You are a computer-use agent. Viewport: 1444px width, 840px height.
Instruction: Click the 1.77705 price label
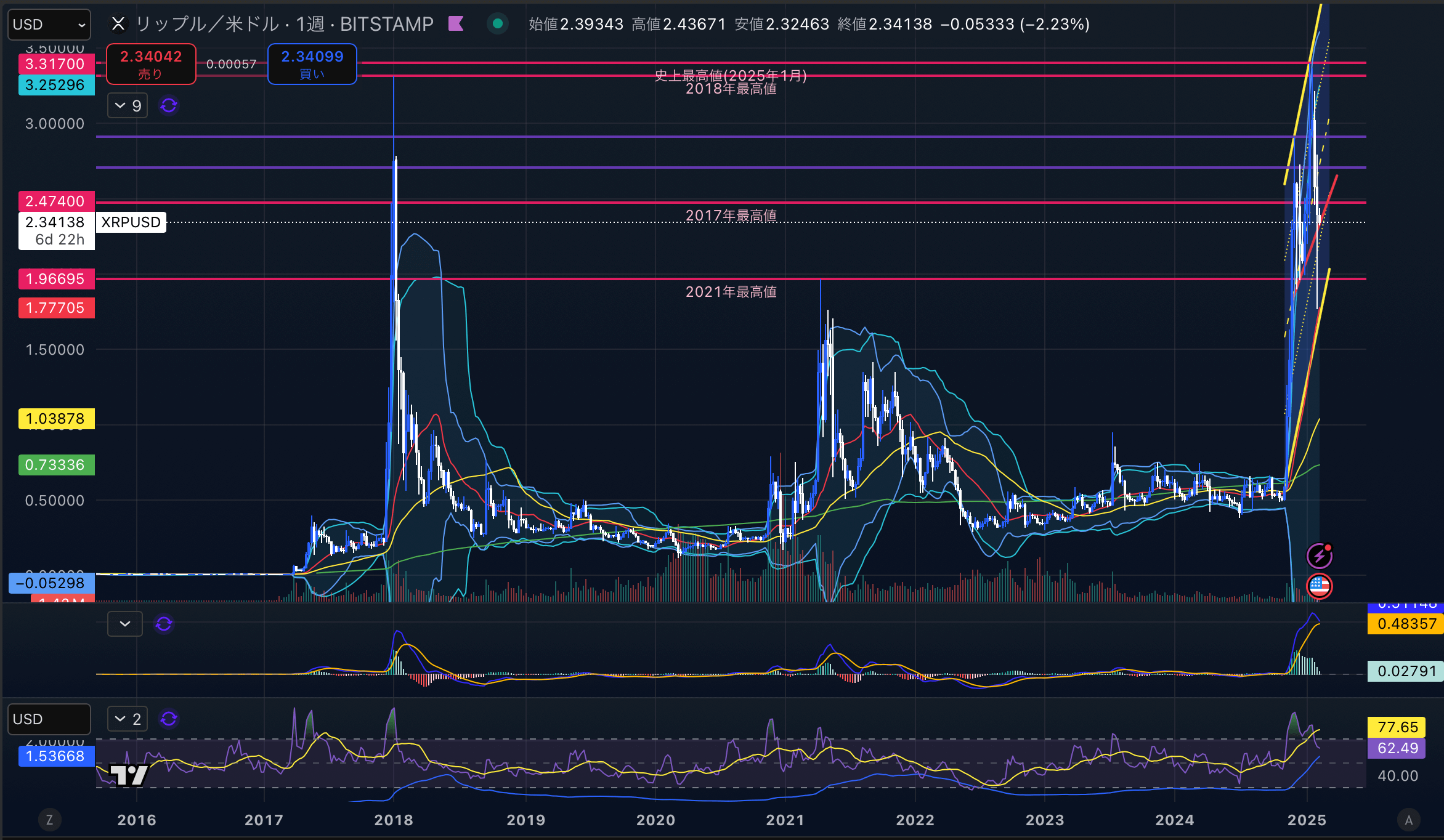tap(56, 308)
